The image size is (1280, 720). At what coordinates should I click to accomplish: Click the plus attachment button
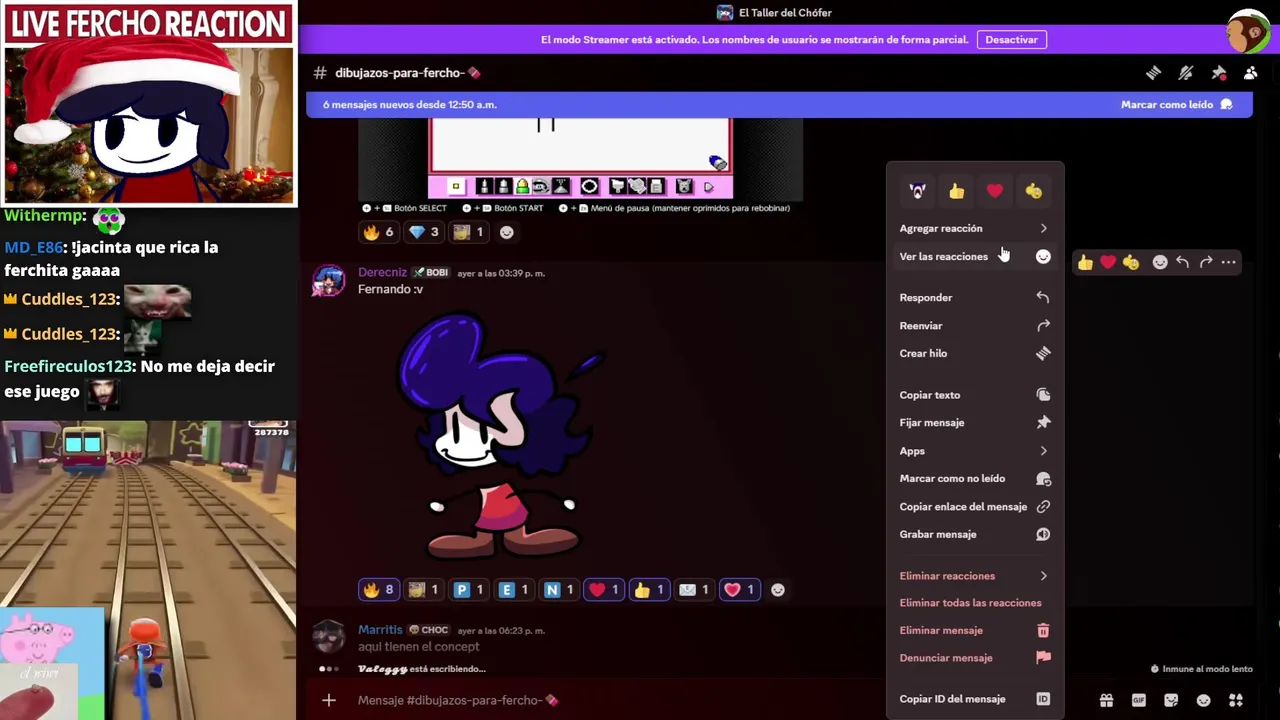pyautogui.click(x=329, y=700)
